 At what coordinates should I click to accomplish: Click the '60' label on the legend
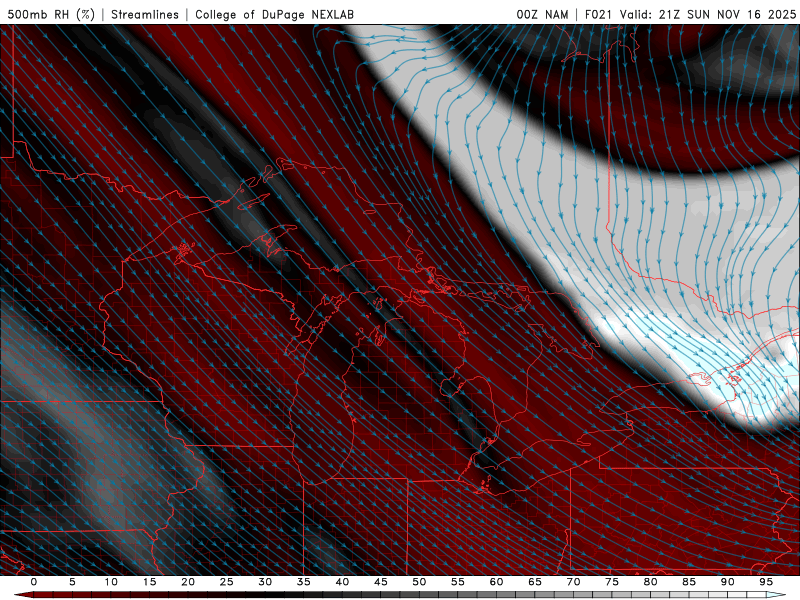[x=496, y=582]
